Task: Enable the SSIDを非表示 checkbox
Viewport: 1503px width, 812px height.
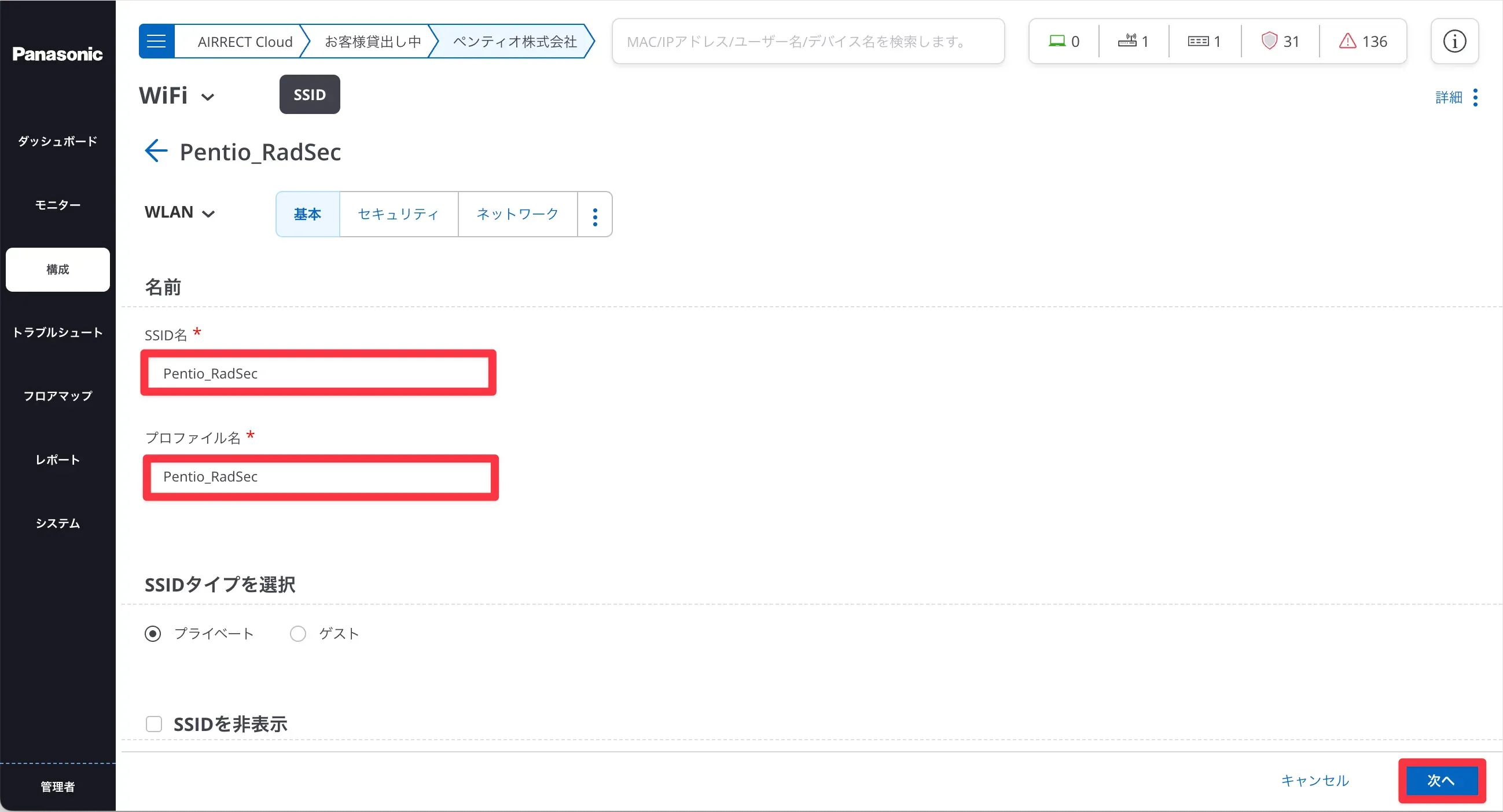Action: [x=154, y=724]
